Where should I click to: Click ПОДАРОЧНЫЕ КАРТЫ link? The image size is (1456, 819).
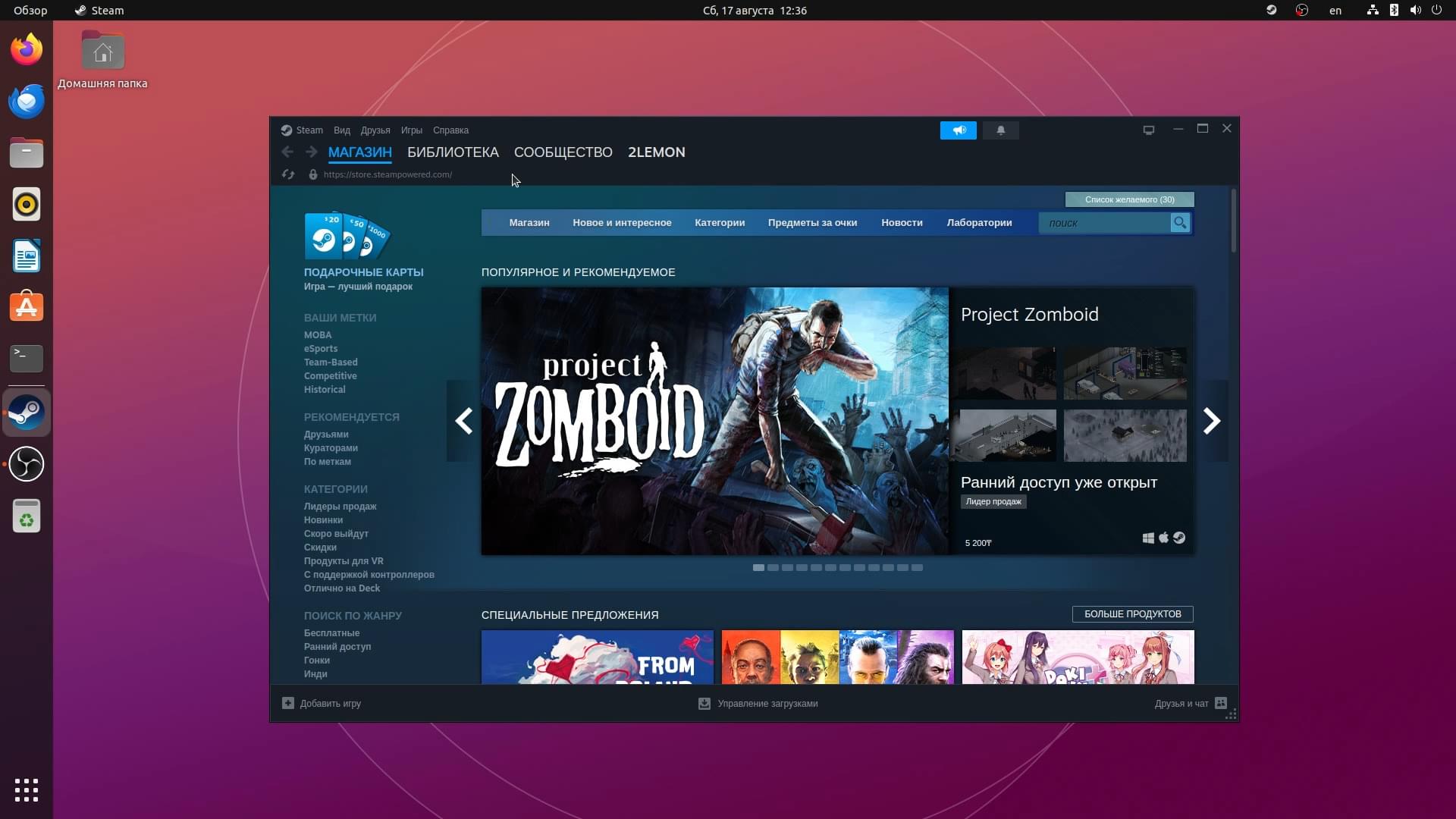[x=364, y=272]
